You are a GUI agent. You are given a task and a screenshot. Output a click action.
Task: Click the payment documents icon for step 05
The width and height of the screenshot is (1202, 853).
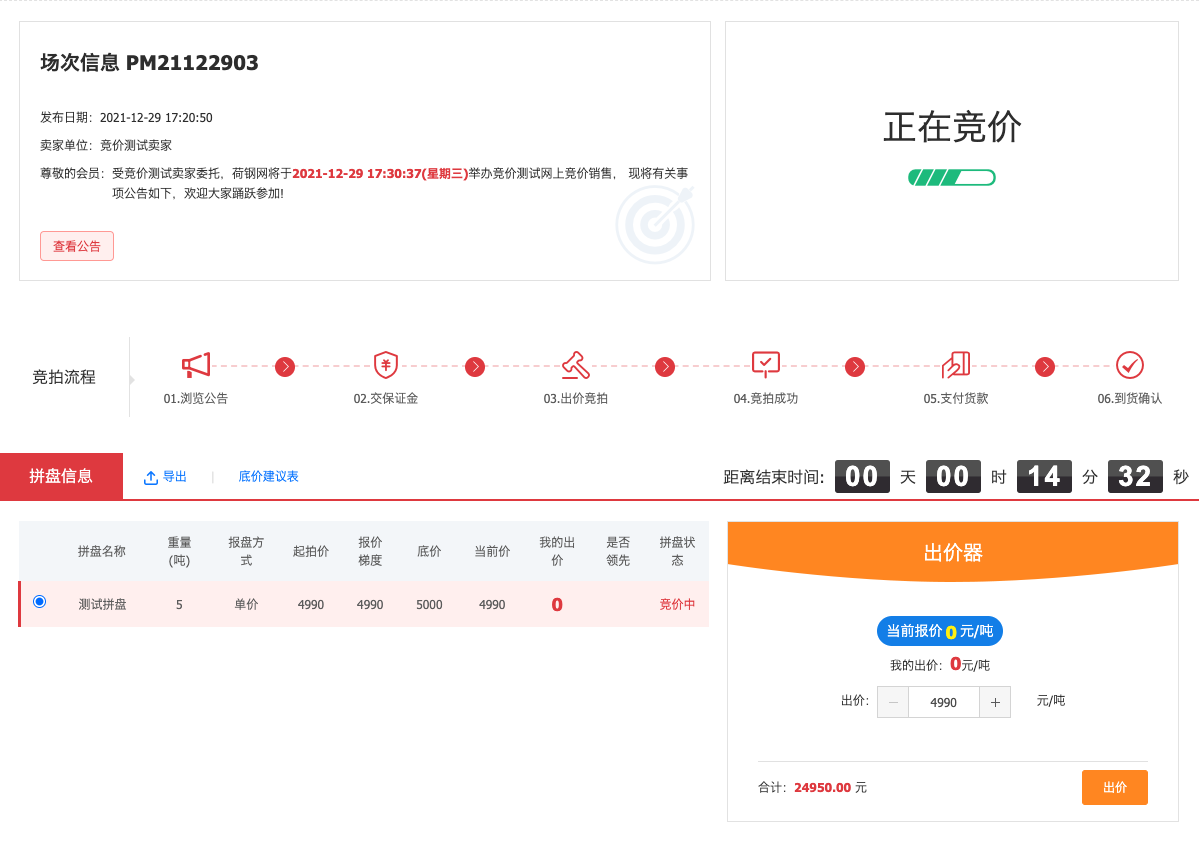point(956,365)
